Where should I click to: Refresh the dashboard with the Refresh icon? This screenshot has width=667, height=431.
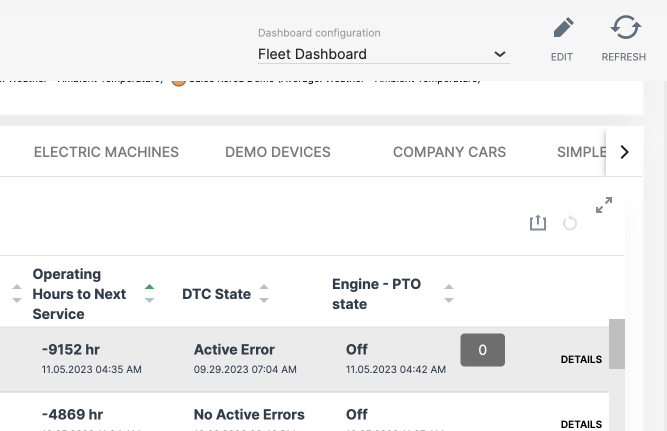(624, 29)
